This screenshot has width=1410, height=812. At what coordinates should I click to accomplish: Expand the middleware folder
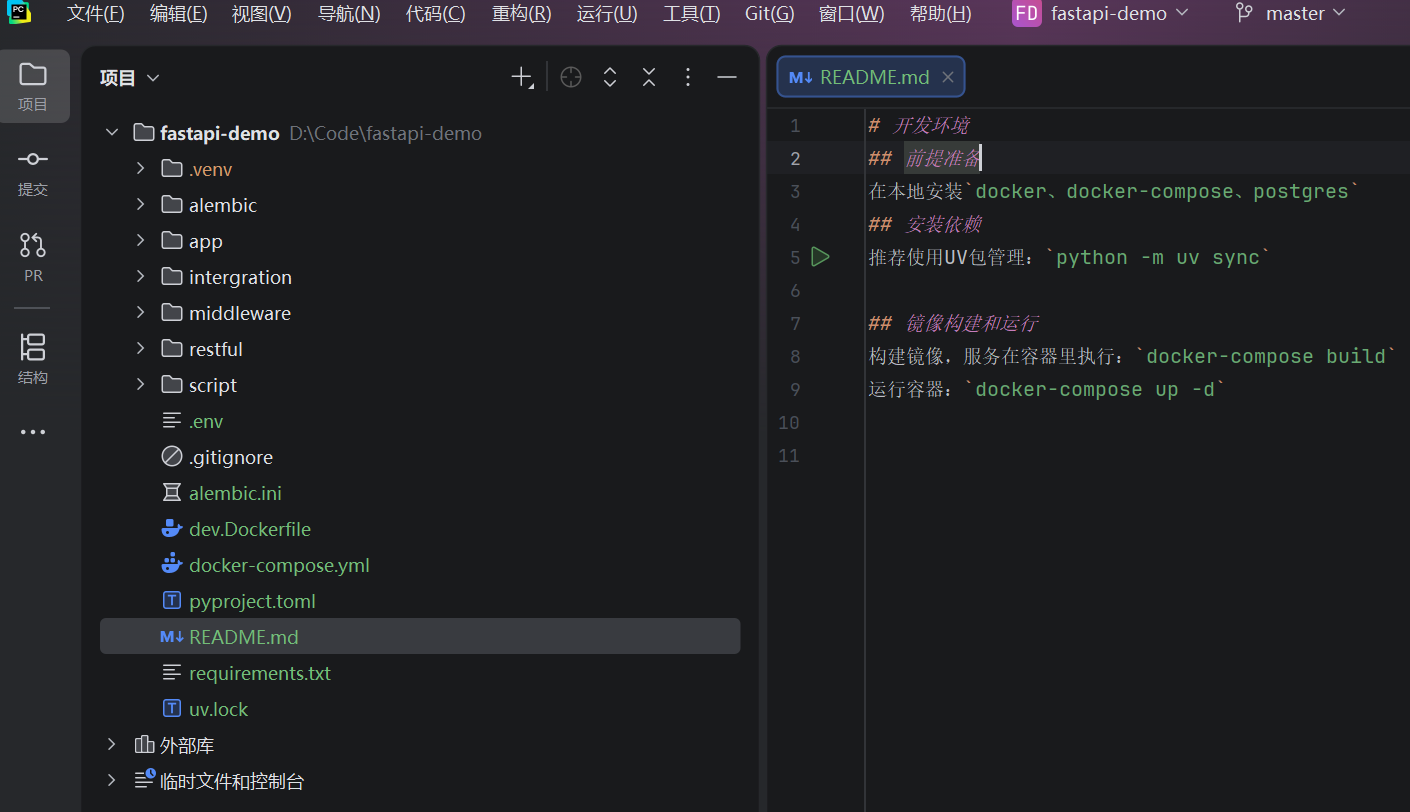[x=141, y=313]
